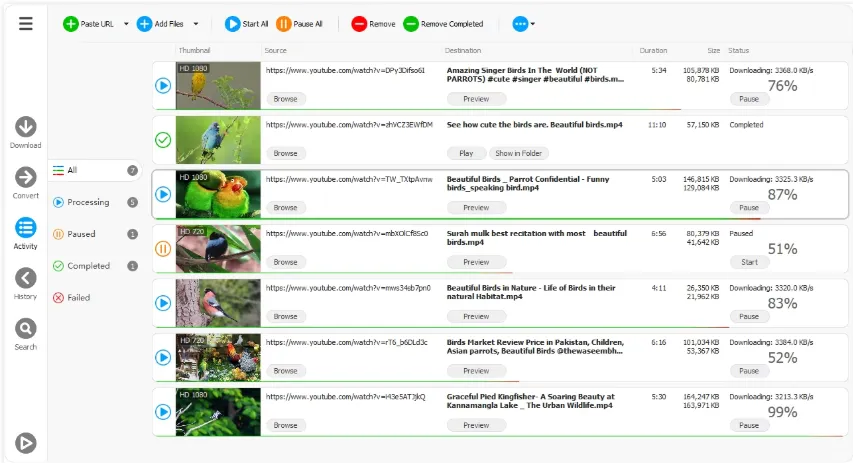This screenshot has height=463, width=853.
Task: Click status icon of Parrot Confidential row
Action: tap(163, 194)
